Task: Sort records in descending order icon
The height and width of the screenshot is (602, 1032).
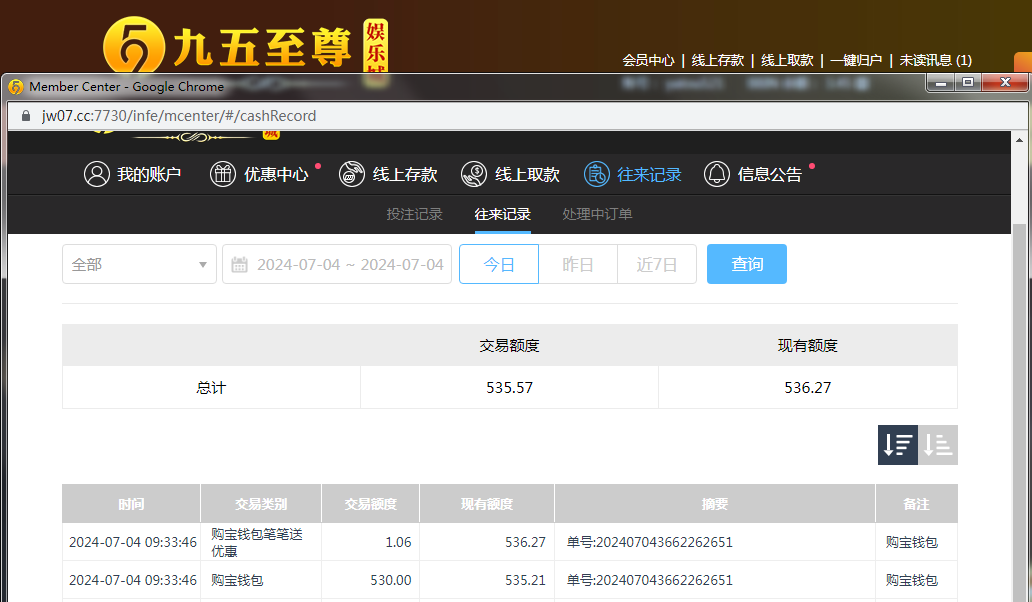Action: click(x=898, y=445)
